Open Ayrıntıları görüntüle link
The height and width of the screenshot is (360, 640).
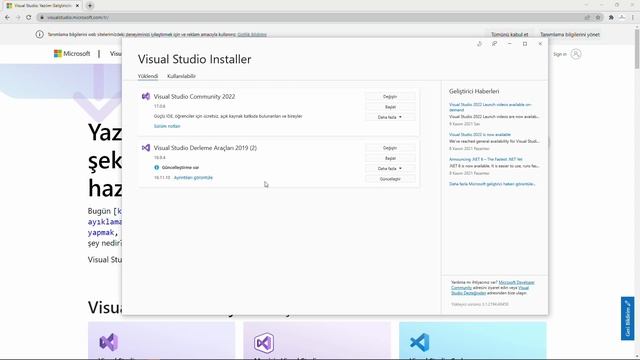coord(193,178)
